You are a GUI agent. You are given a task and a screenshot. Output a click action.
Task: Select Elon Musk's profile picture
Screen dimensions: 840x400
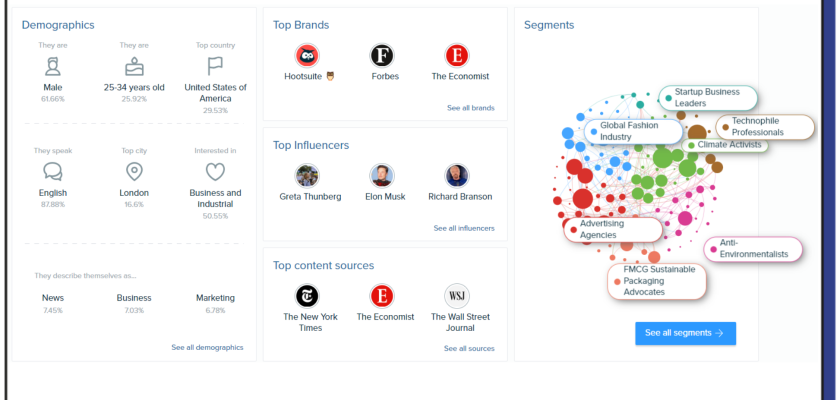point(381,176)
